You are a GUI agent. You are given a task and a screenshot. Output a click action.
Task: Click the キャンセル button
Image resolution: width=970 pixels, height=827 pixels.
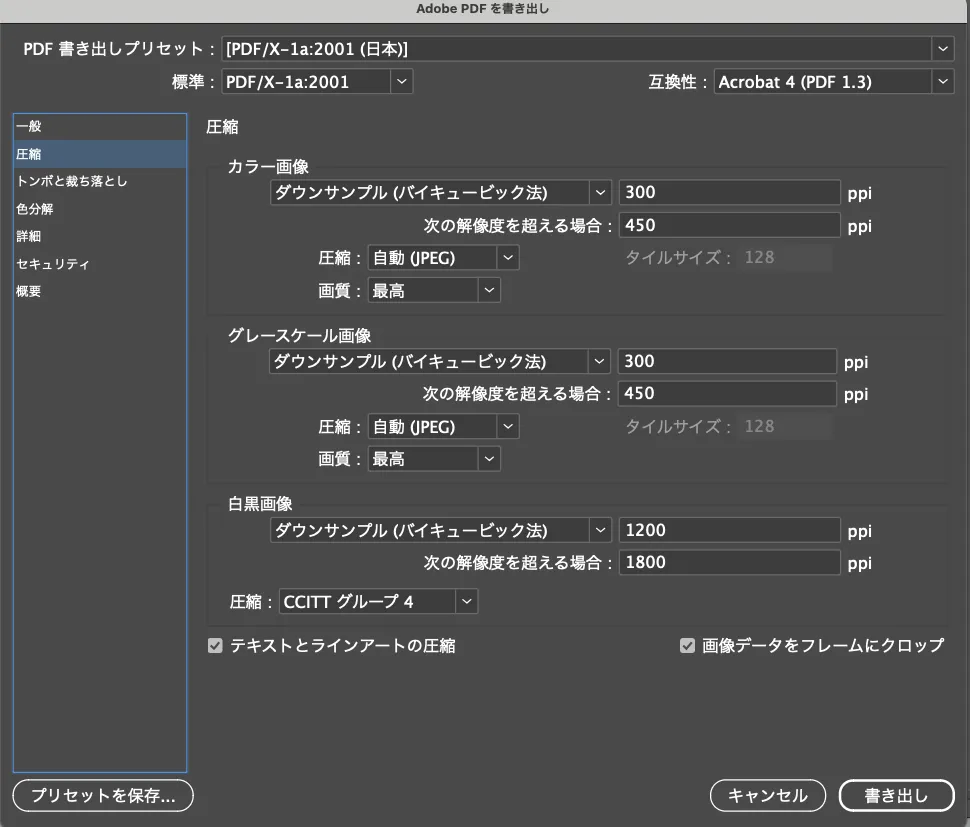point(767,796)
